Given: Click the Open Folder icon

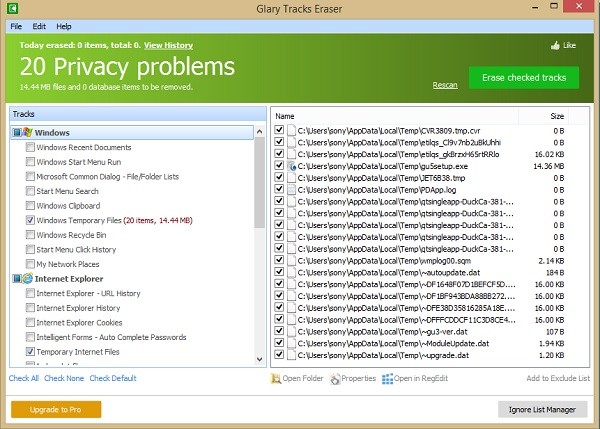Looking at the screenshot, I should pyautogui.click(x=276, y=378).
